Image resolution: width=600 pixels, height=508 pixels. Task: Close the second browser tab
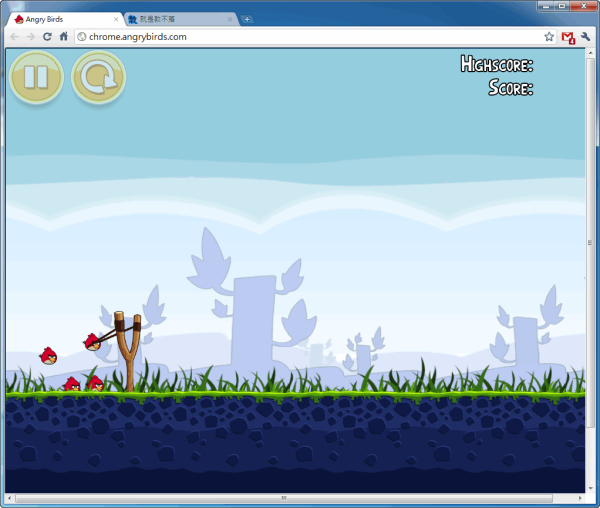pyautogui.click(x=230, y=19)
